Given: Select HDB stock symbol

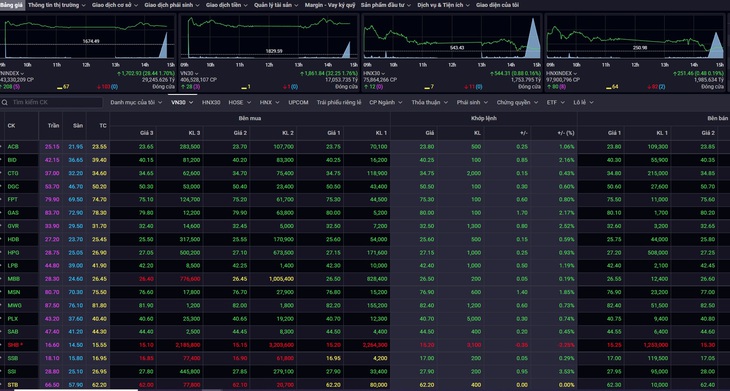Looking at the screenshot, I should pos(13,239).
